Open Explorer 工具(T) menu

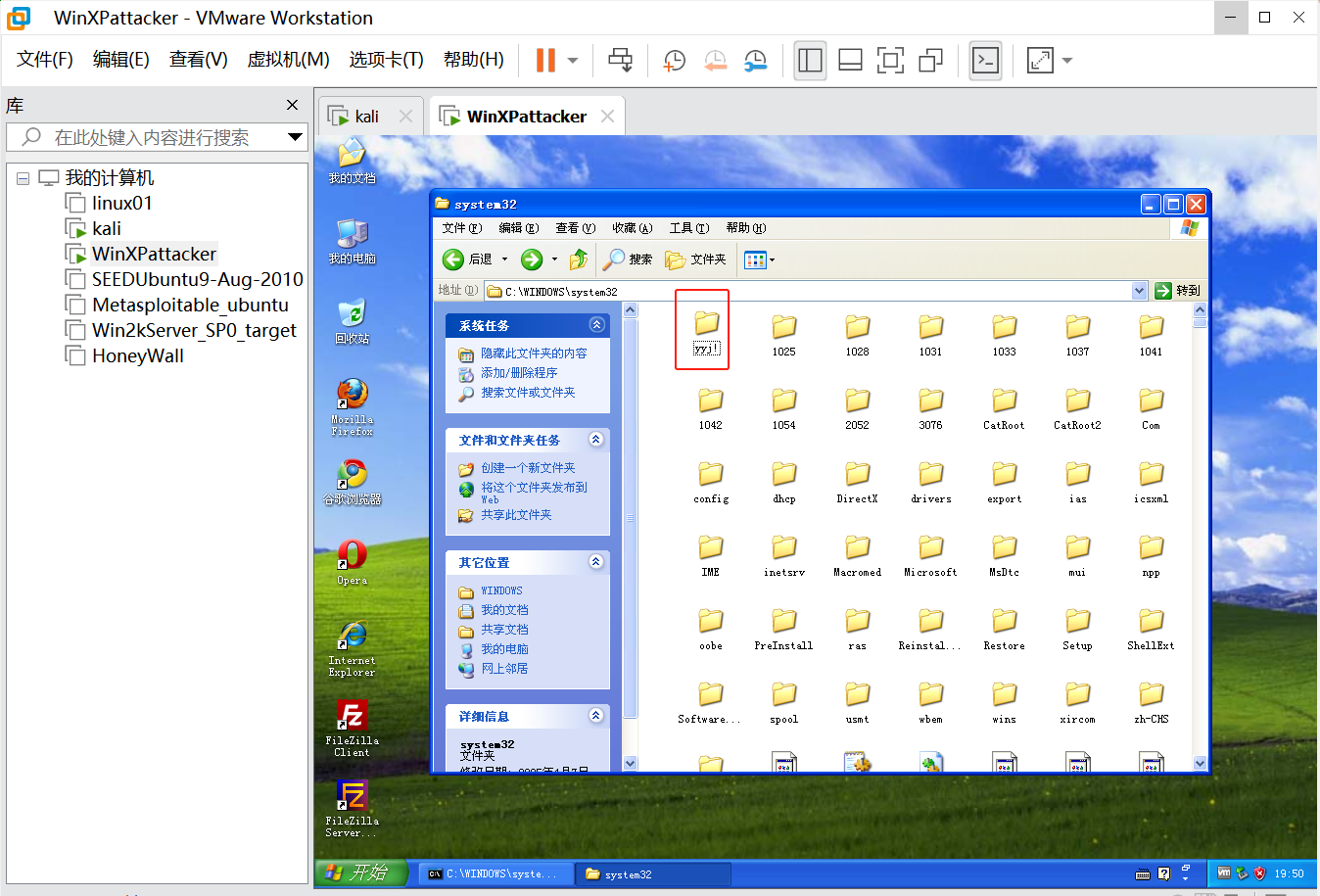689,228
